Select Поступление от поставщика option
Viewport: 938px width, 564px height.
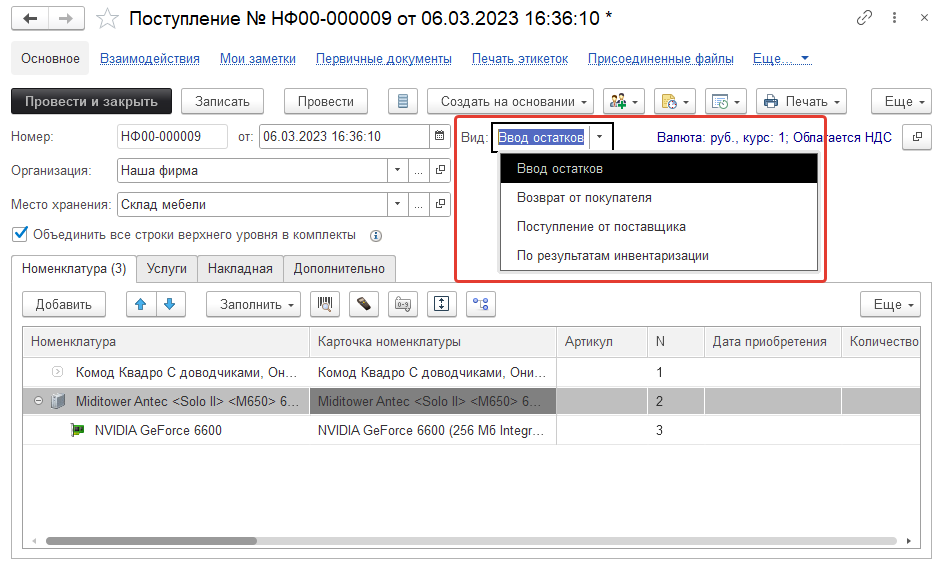pyautogui.click(x=601, y=226)
